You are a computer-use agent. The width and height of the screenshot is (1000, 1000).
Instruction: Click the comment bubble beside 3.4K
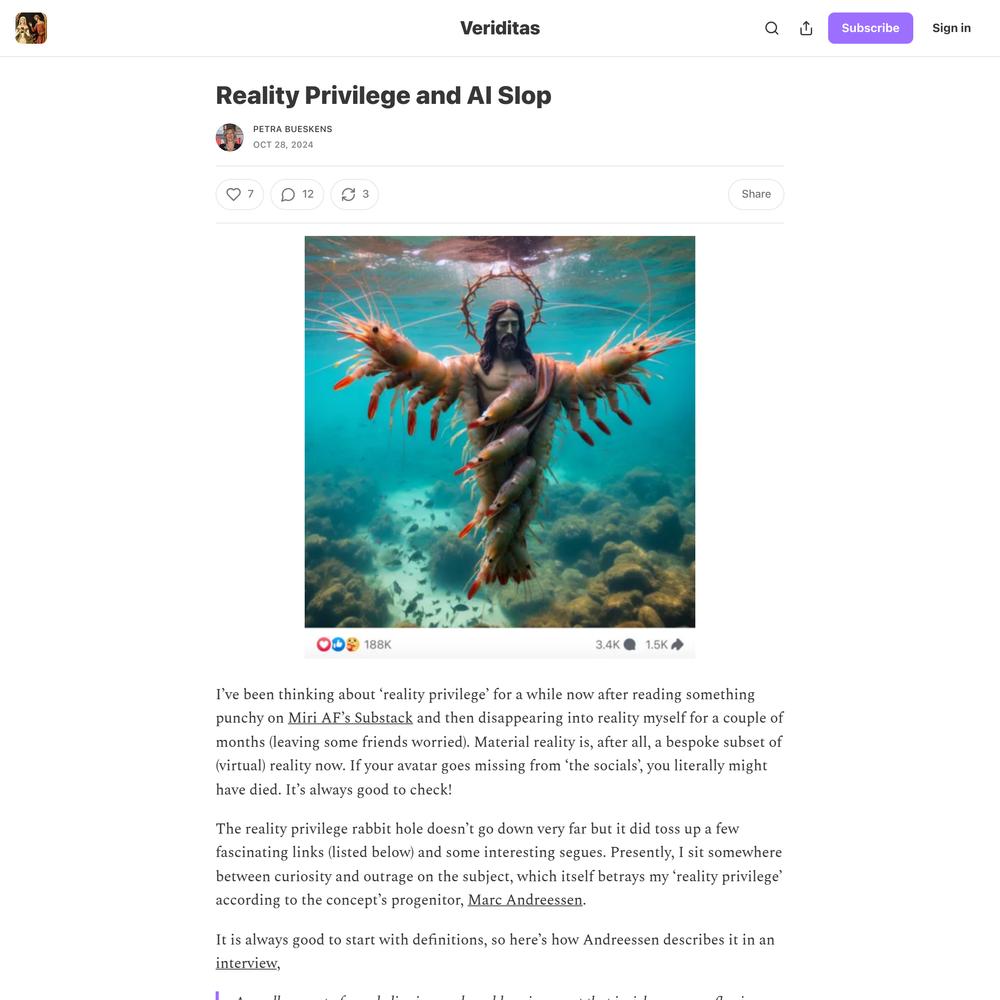629,644
